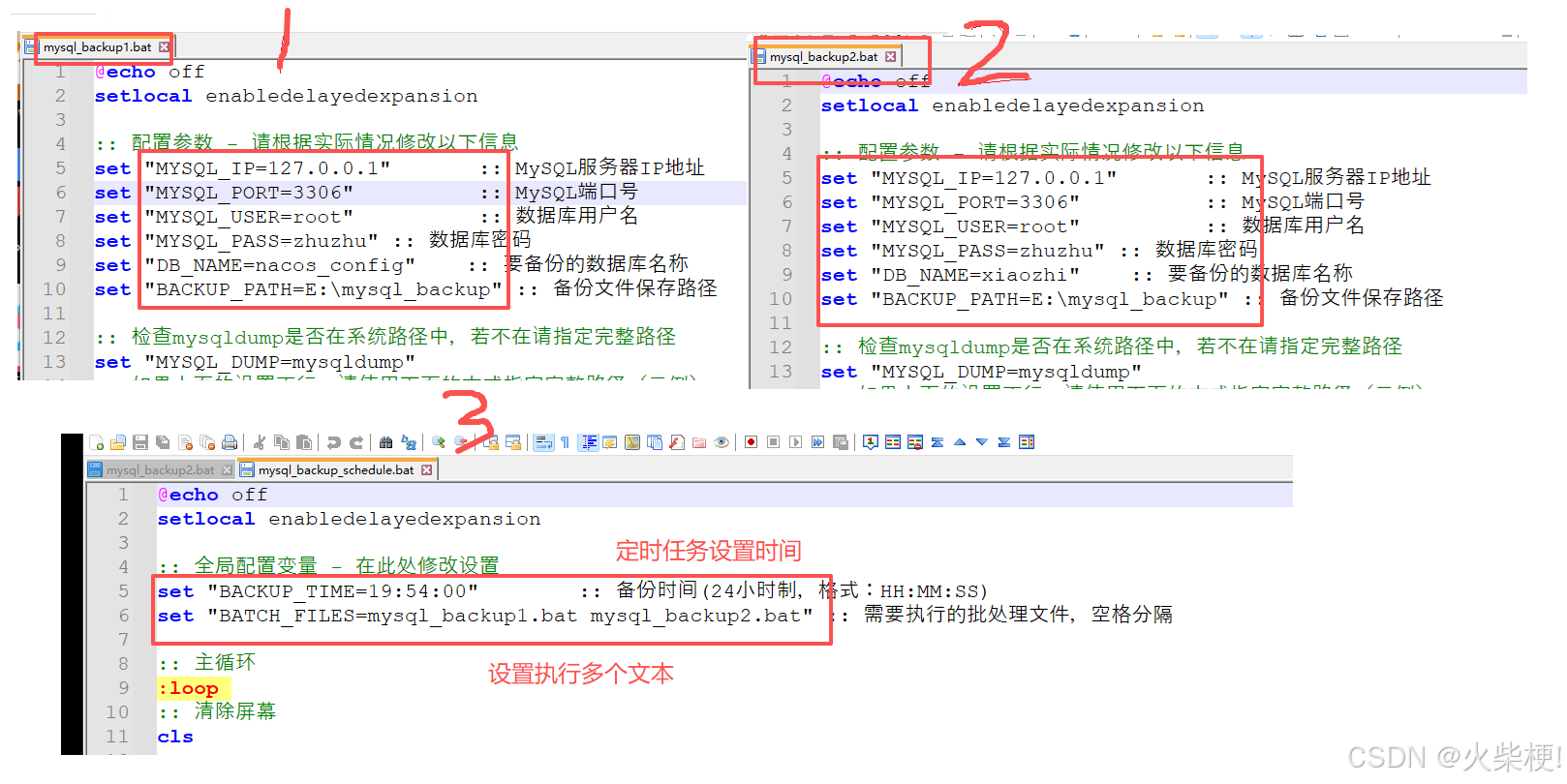Click the Save All toolbar icon
This screenshot has width=1567, height=784.
click(163, 442)
